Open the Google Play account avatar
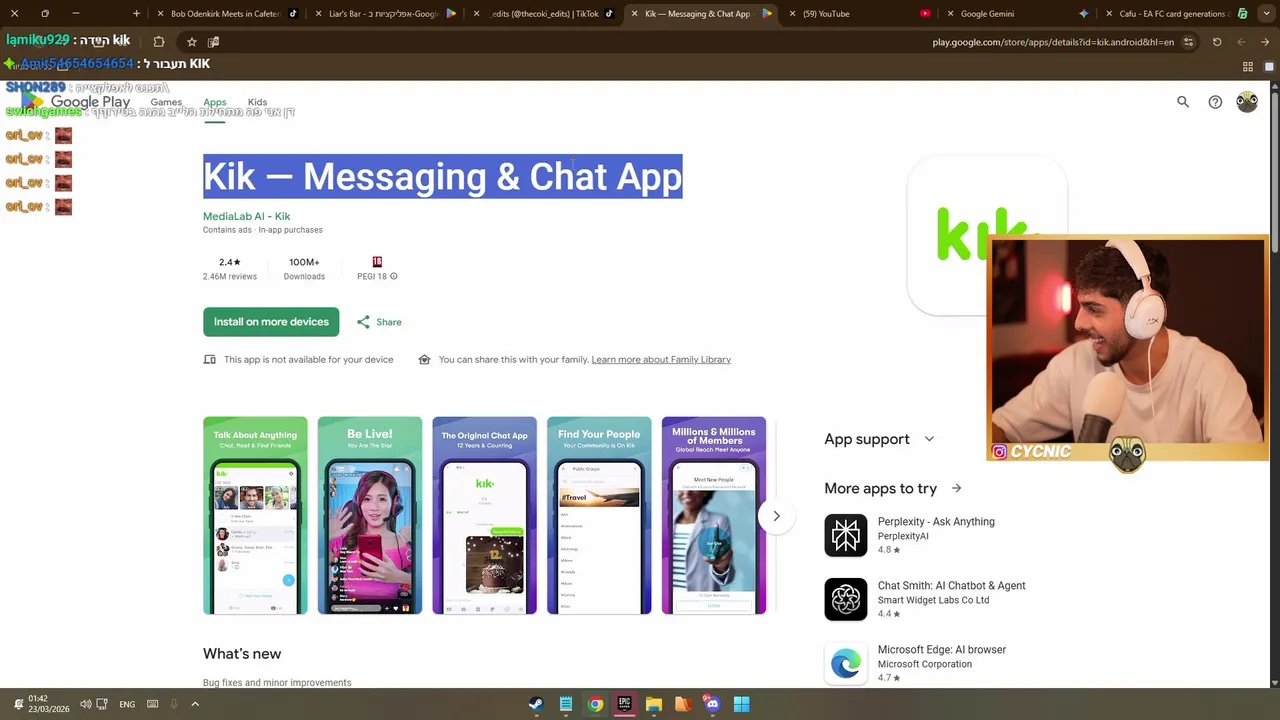This screenshot has height=720, width=1280. (1247, 102)
